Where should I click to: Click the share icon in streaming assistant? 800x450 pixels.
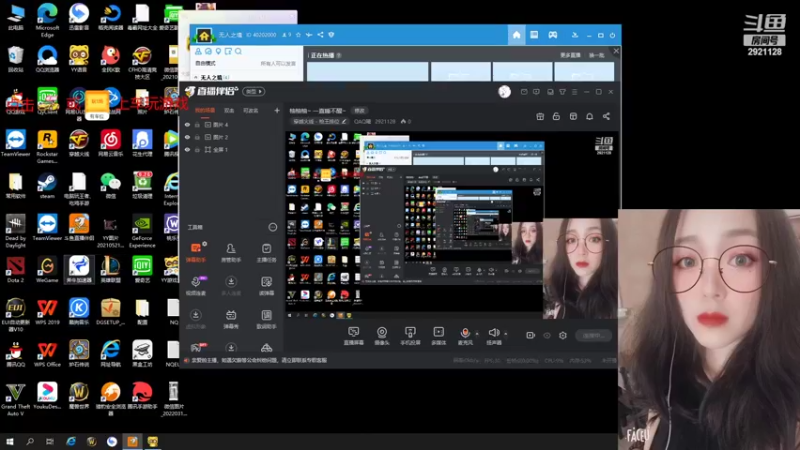click(x=606, y=116)
